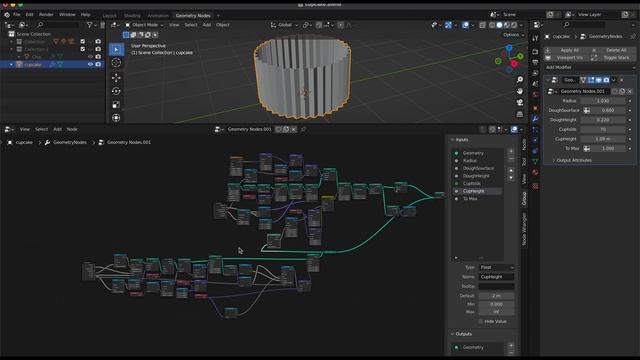Enable the Hide Value checkbox
The height and width of the screenshot is (360, 640).
coord(481,322)
